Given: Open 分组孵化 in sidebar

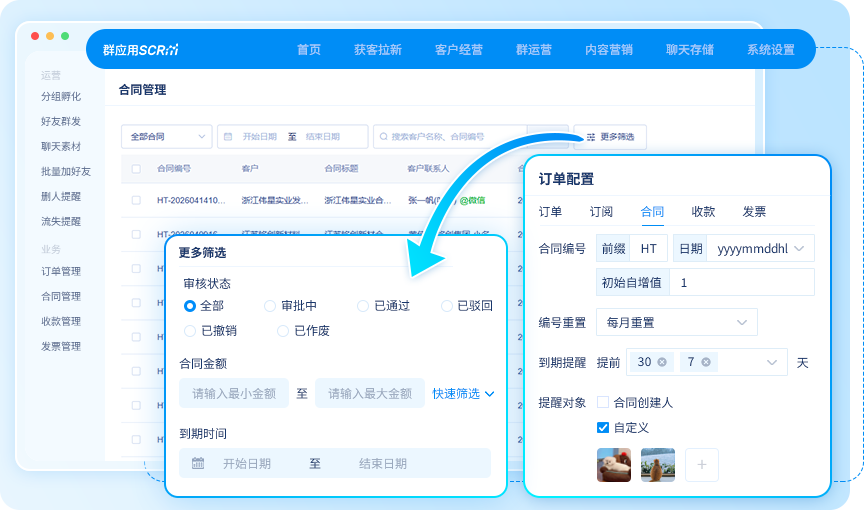Looking at the screenshot, I should tap(61, 96).
